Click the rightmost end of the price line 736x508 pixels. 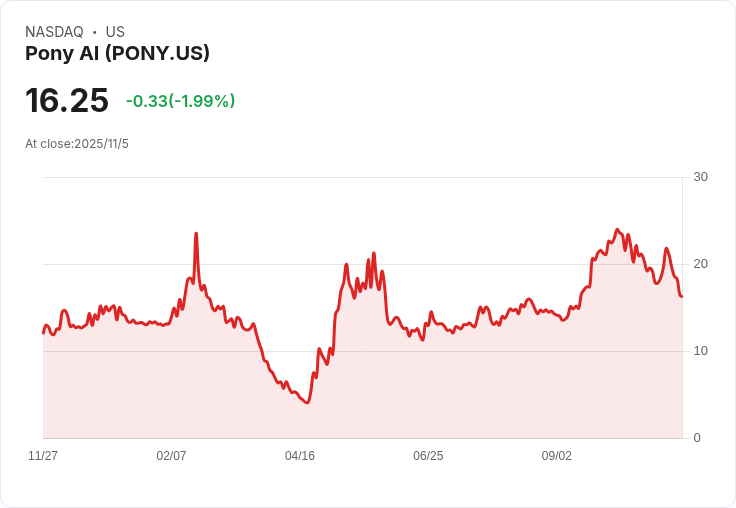pos(681,296)
